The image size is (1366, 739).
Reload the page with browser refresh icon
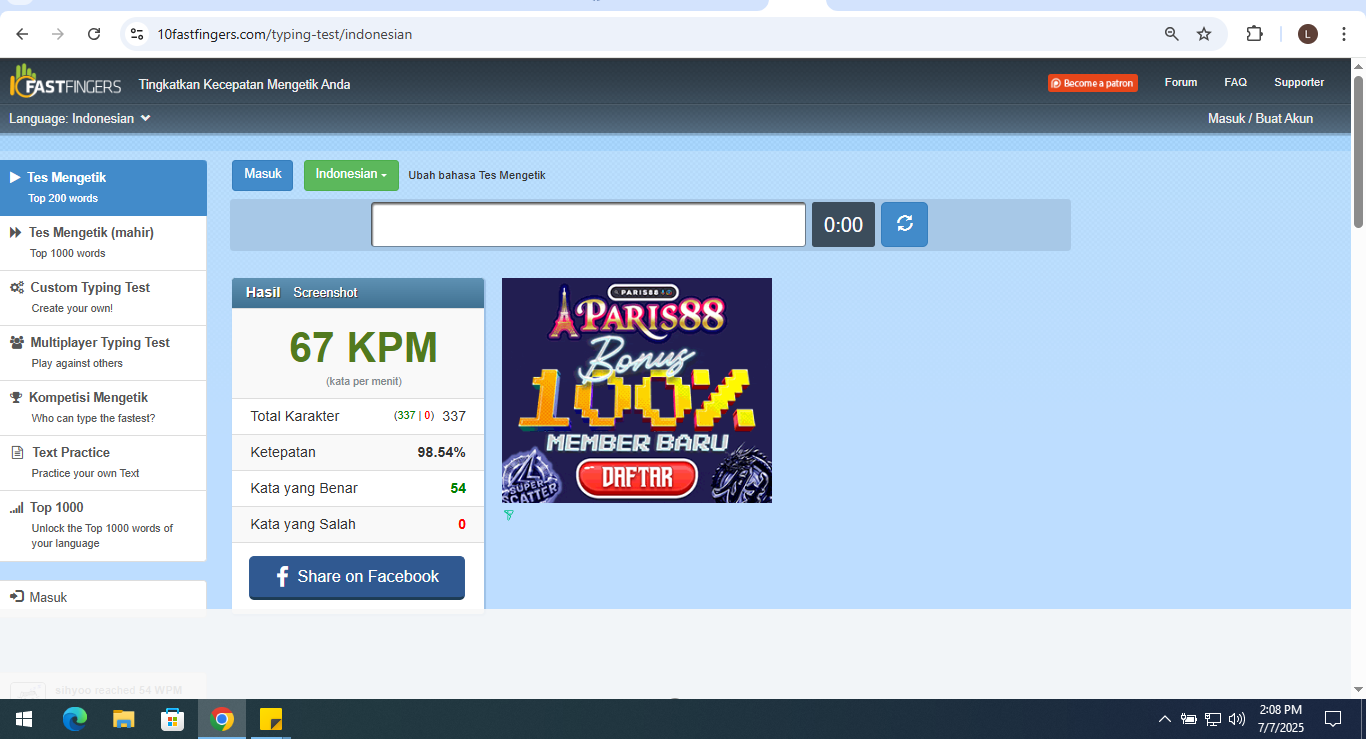click(94, 34)
